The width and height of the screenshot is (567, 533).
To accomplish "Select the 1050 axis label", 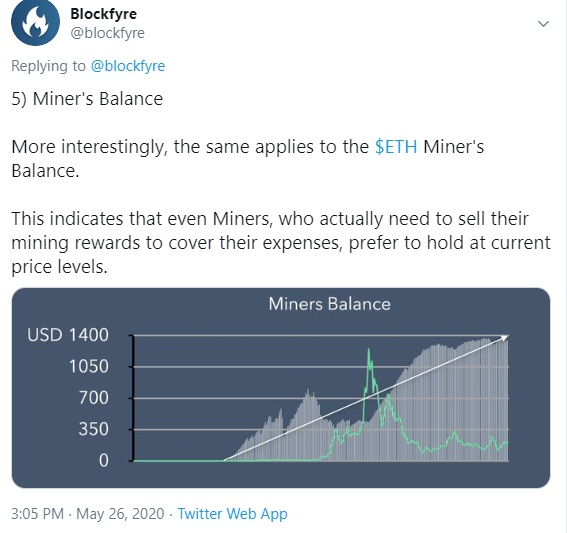I will click(89, 366).
